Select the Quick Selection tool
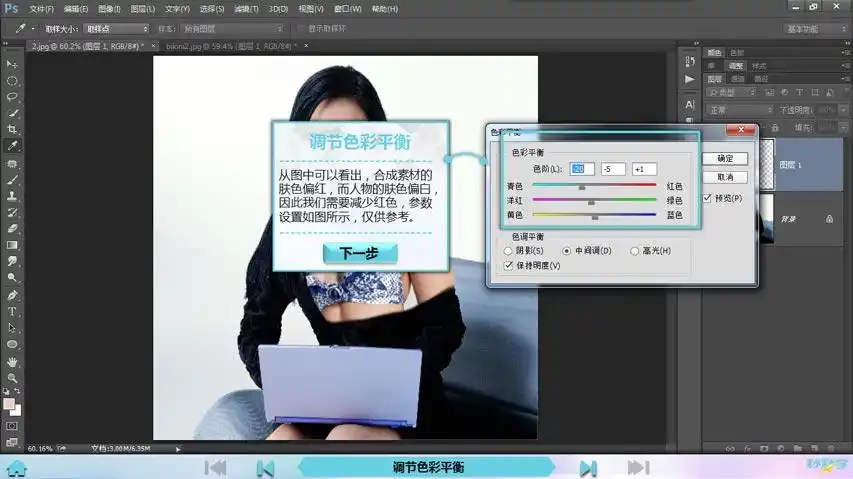This screenshot has width=853, height=479. coord(12,113)
